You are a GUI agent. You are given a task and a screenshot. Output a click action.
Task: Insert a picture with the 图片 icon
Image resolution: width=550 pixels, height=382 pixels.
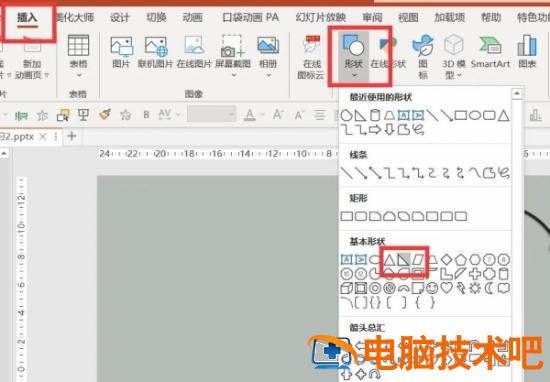coord(121,47)
